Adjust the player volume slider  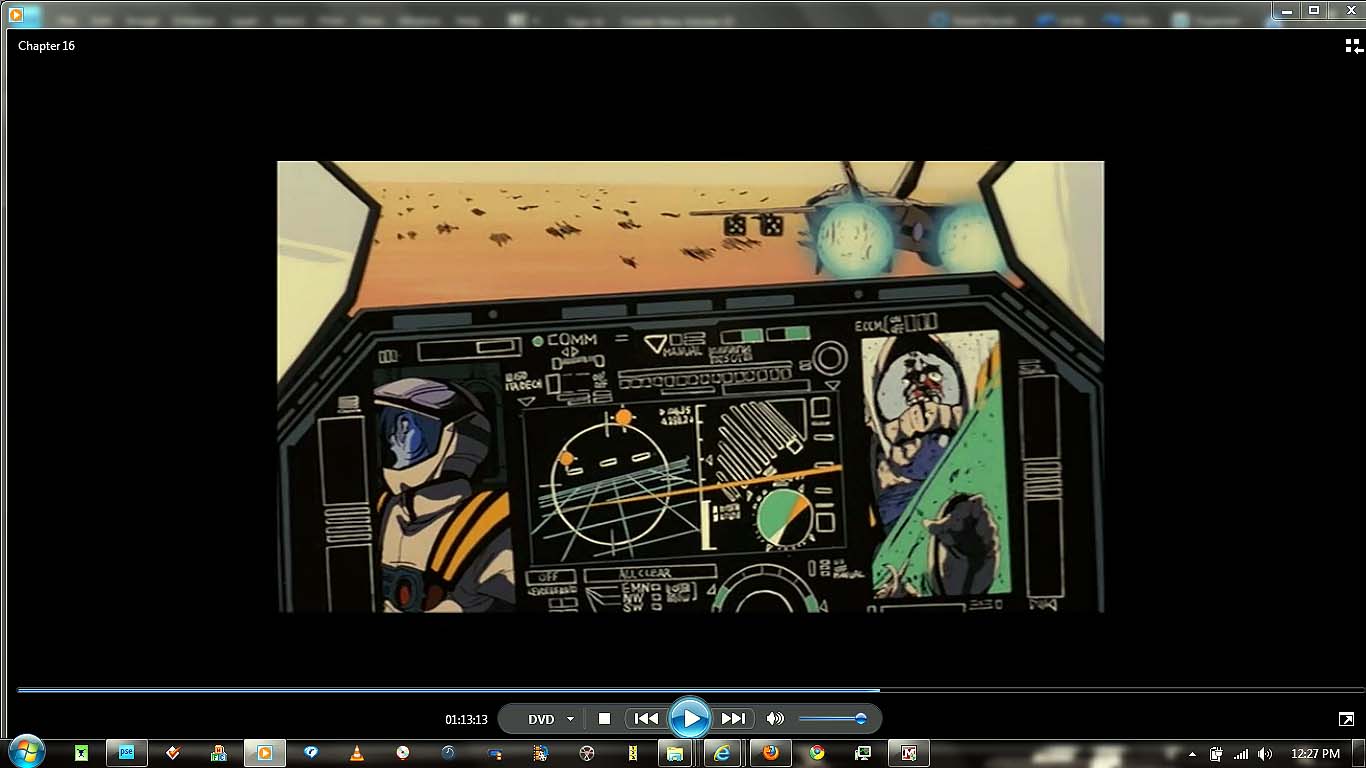tap(832, 718)
